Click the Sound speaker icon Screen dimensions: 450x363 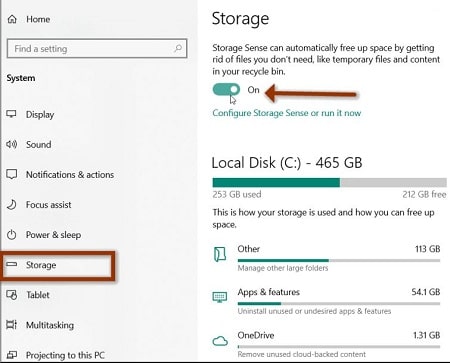click(11, 144)
